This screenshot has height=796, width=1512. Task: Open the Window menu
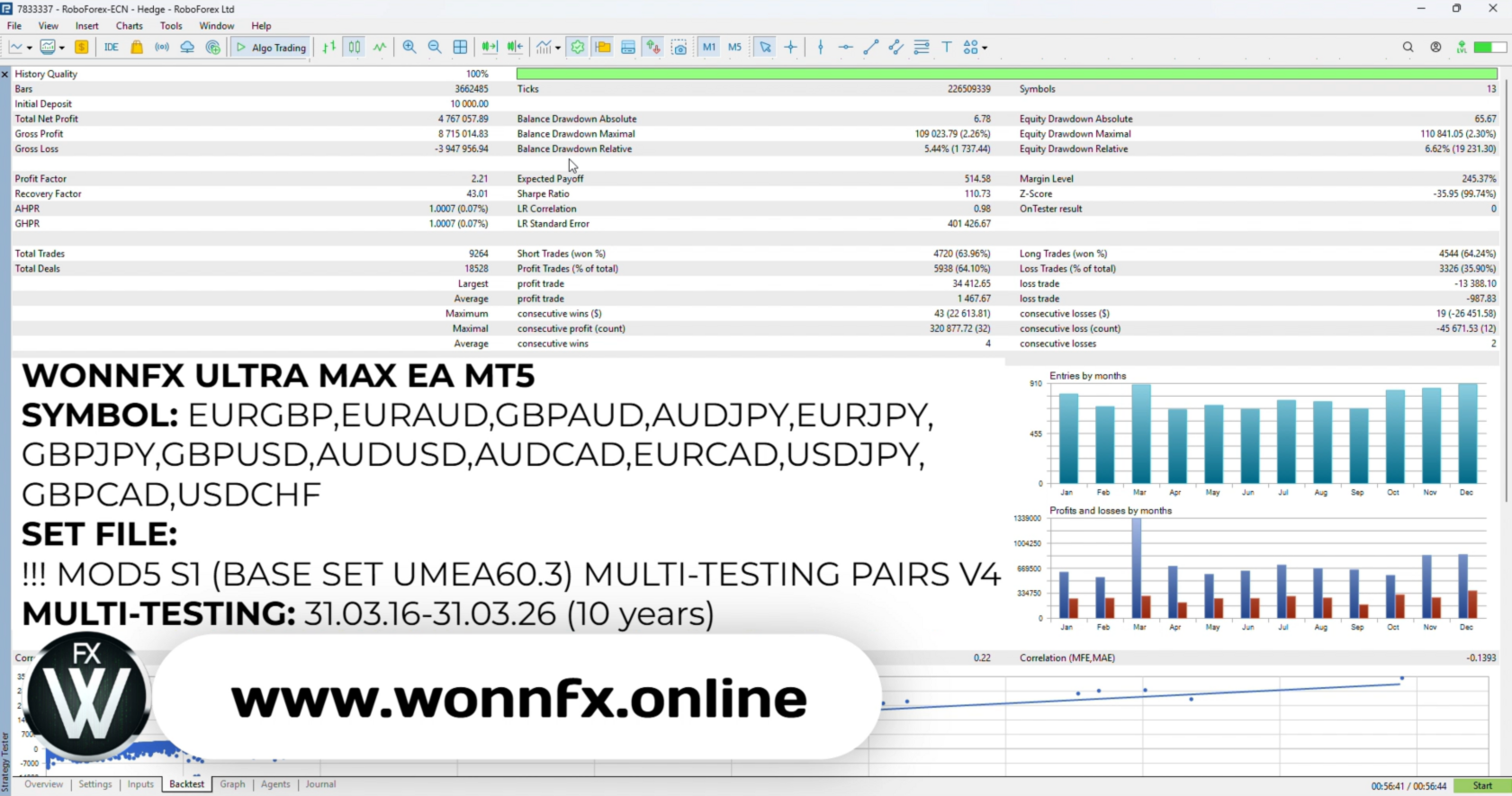(217, 26)
